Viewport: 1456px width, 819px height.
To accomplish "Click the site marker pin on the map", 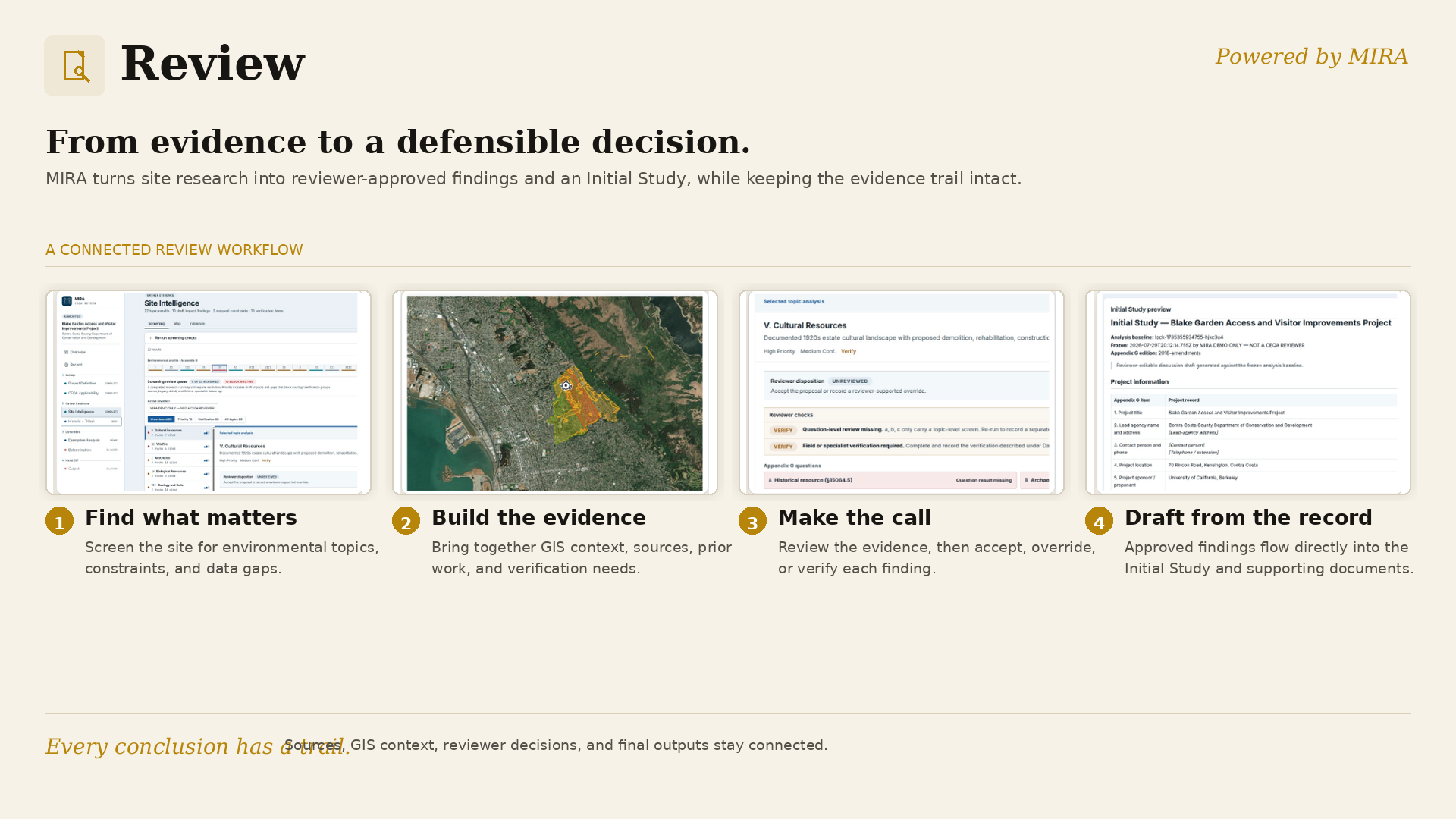I will coord(566,385).
